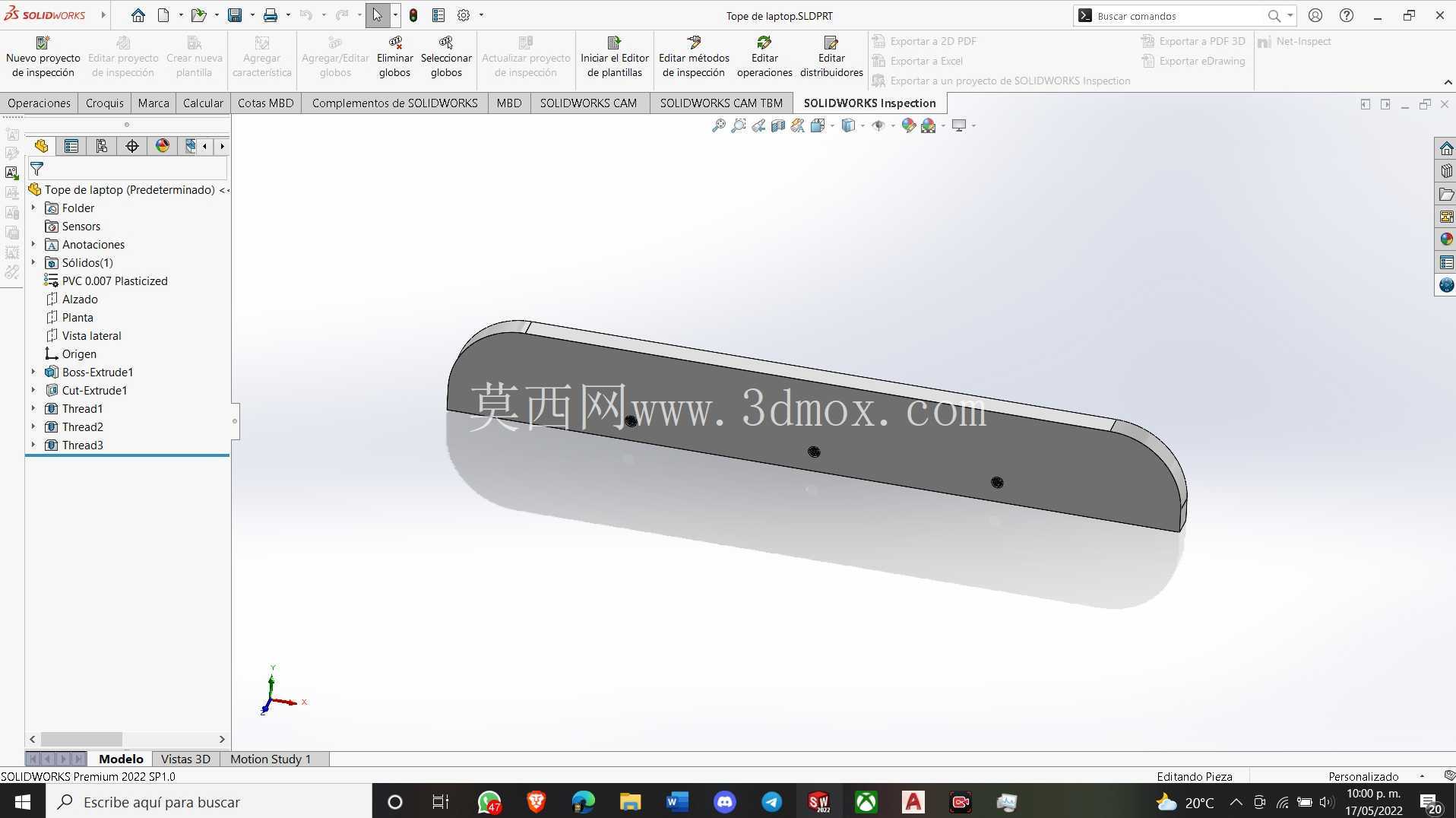
Task: Switch to the Motion Study 1 tab
Action: (x=271, y=759)
